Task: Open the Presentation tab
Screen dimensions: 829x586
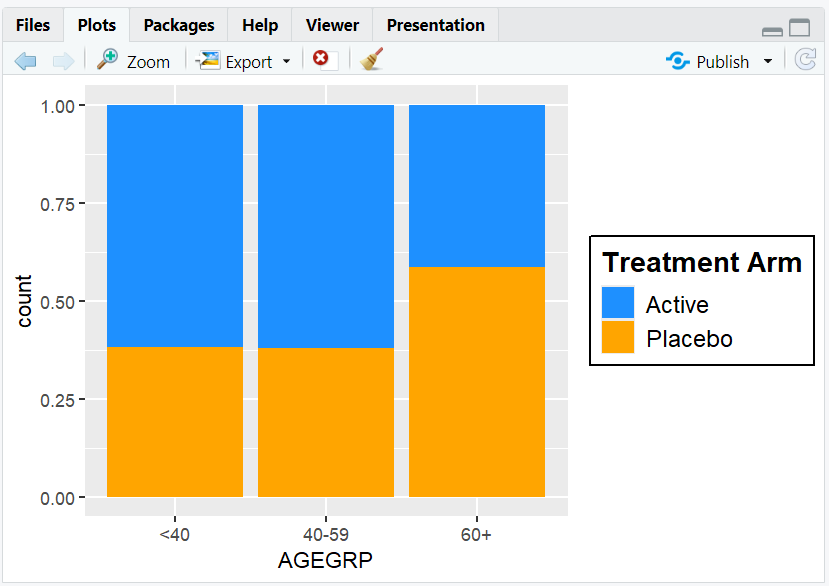Action: 435,24
